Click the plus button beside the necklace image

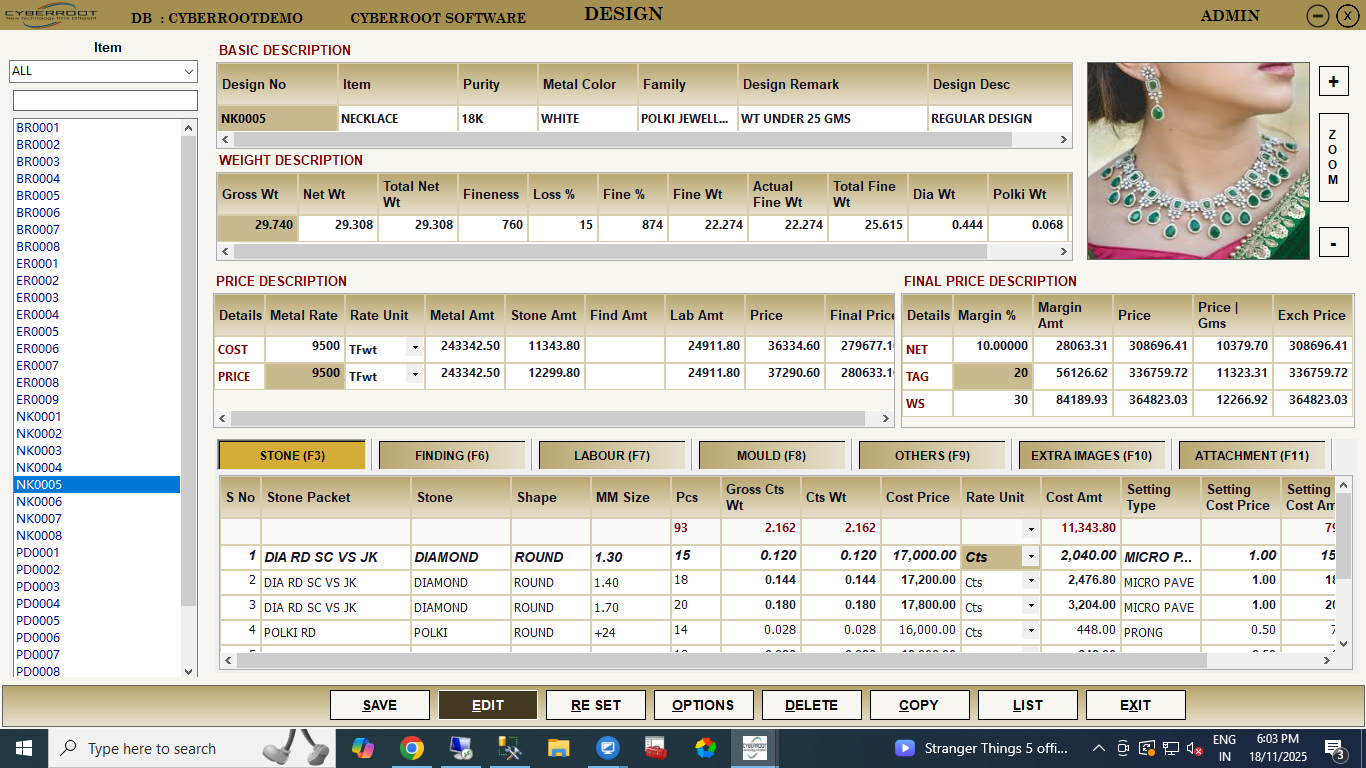click(1333, 82)
